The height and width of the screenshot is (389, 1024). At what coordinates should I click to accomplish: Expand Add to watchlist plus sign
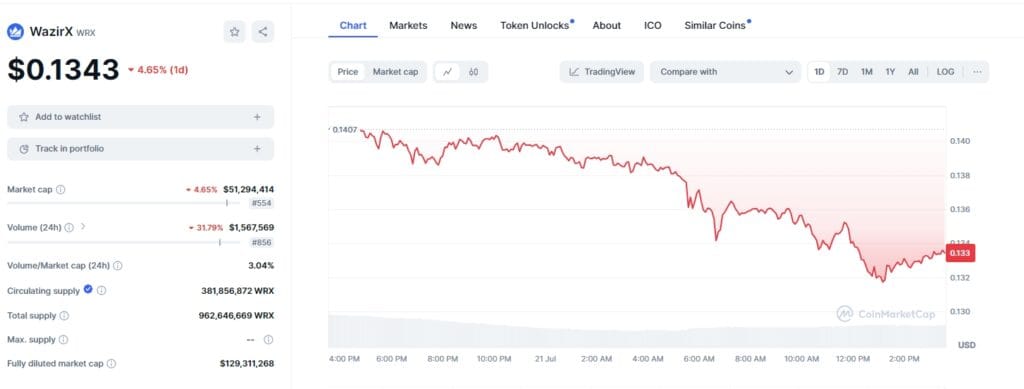coord(257,117)
